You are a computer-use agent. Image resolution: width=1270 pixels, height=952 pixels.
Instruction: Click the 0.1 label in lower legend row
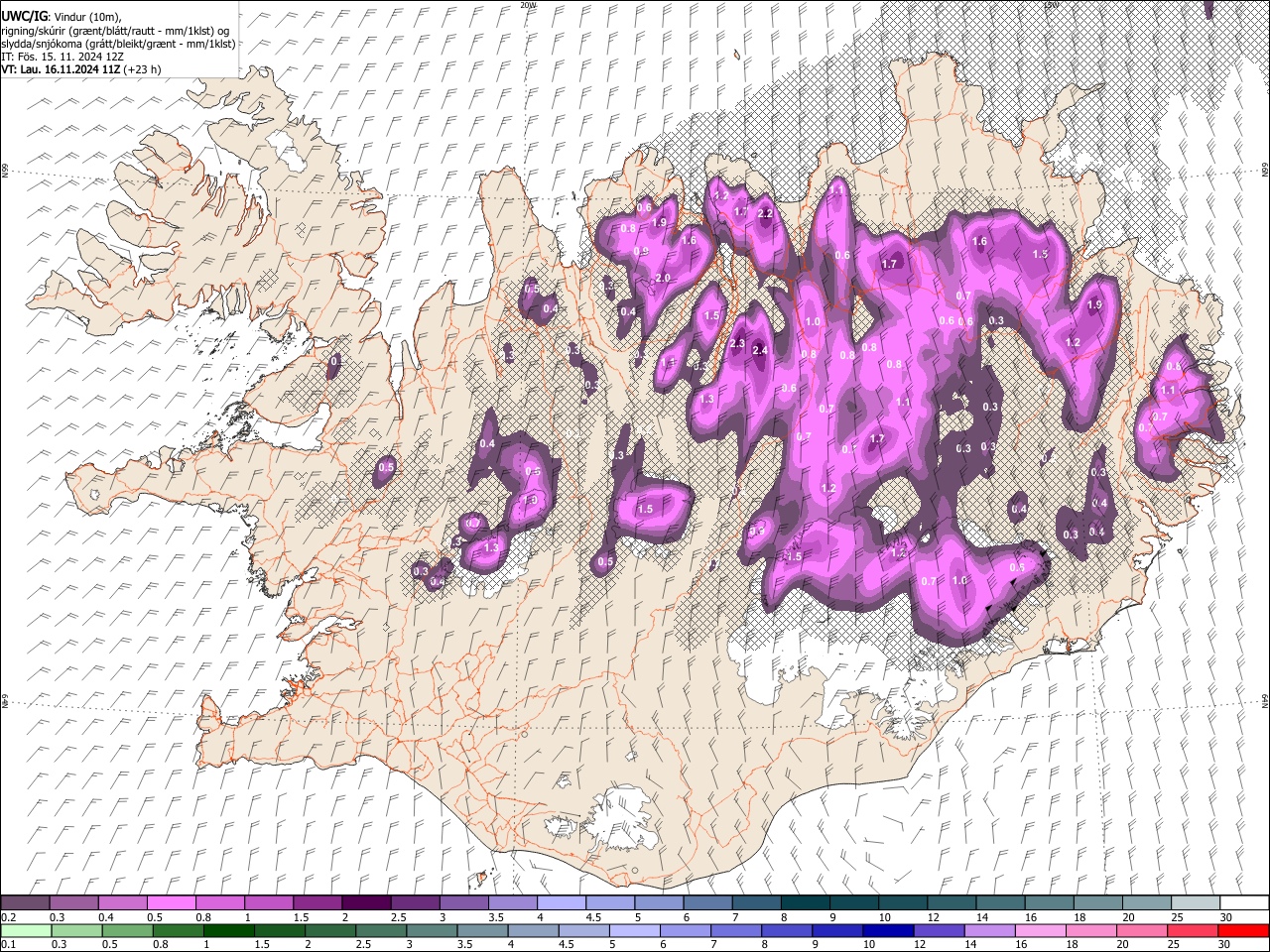(9, 945)
